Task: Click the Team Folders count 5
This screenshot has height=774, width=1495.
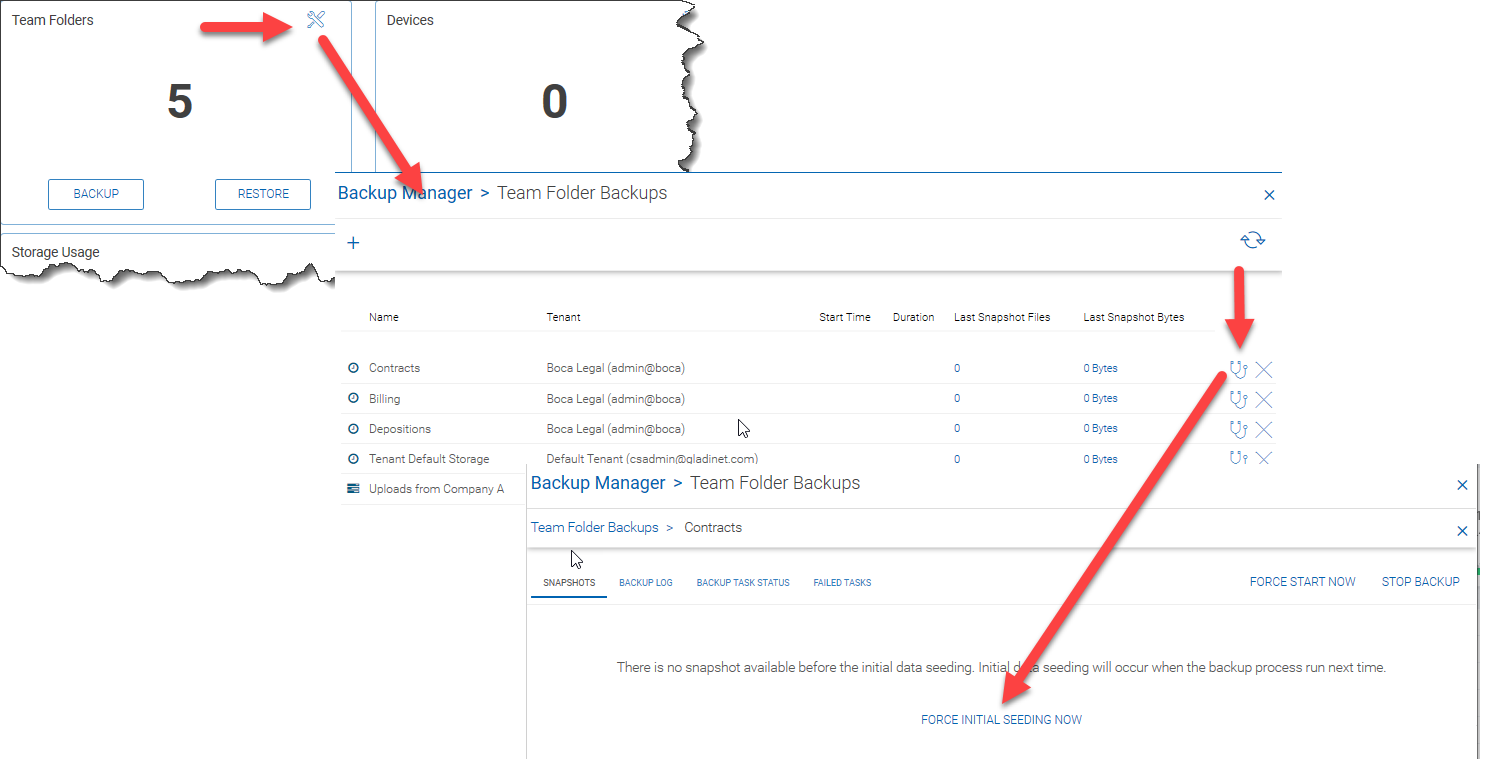Action: point(180,101)
